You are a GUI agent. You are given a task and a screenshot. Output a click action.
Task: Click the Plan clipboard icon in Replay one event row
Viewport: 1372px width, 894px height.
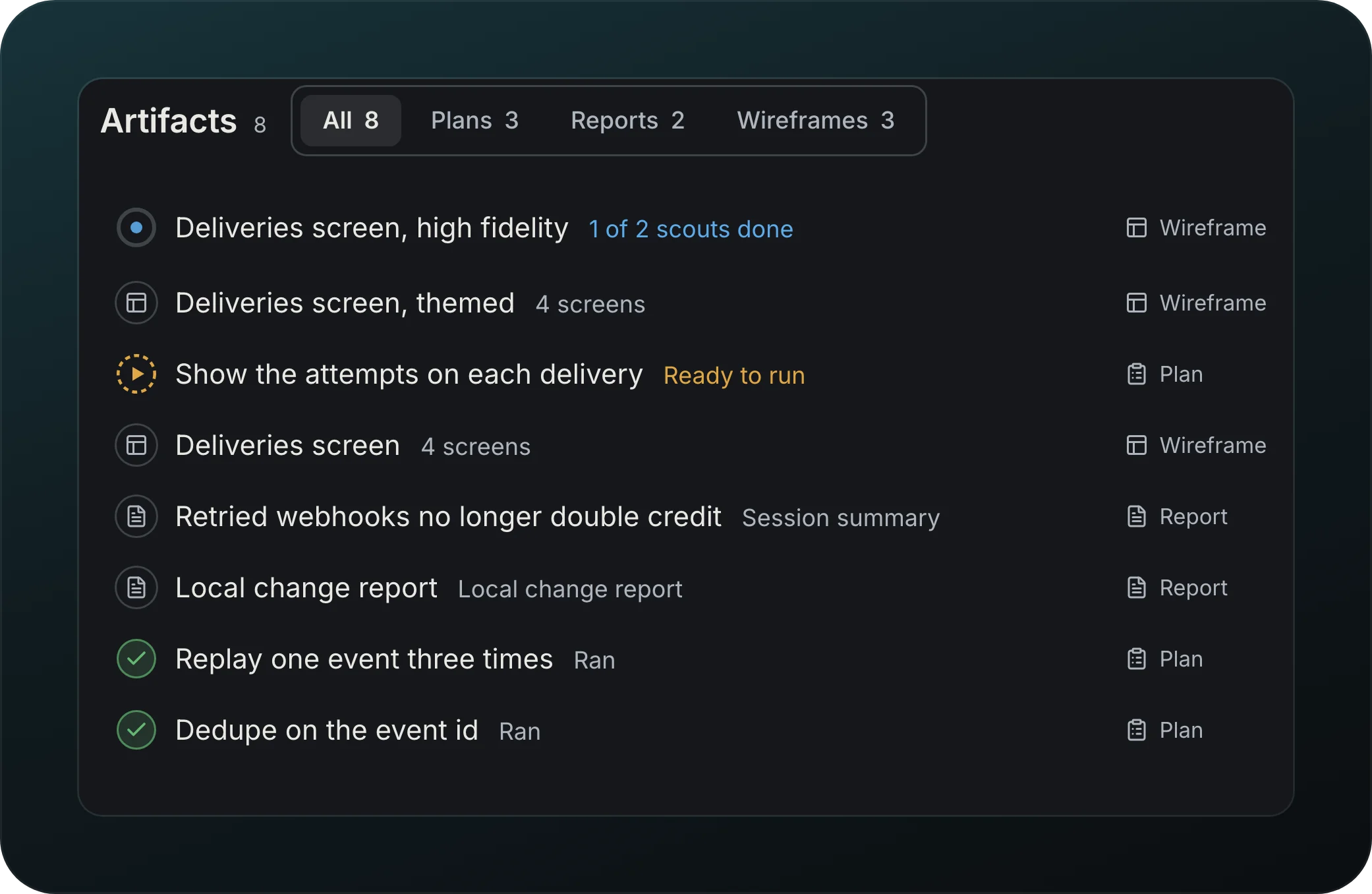1137,659
